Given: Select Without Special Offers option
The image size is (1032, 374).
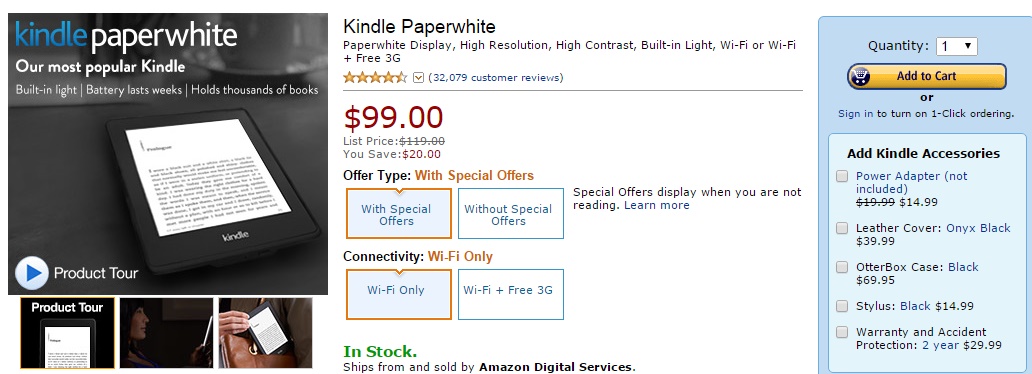Looking at the screenshot, I should 511,214.
